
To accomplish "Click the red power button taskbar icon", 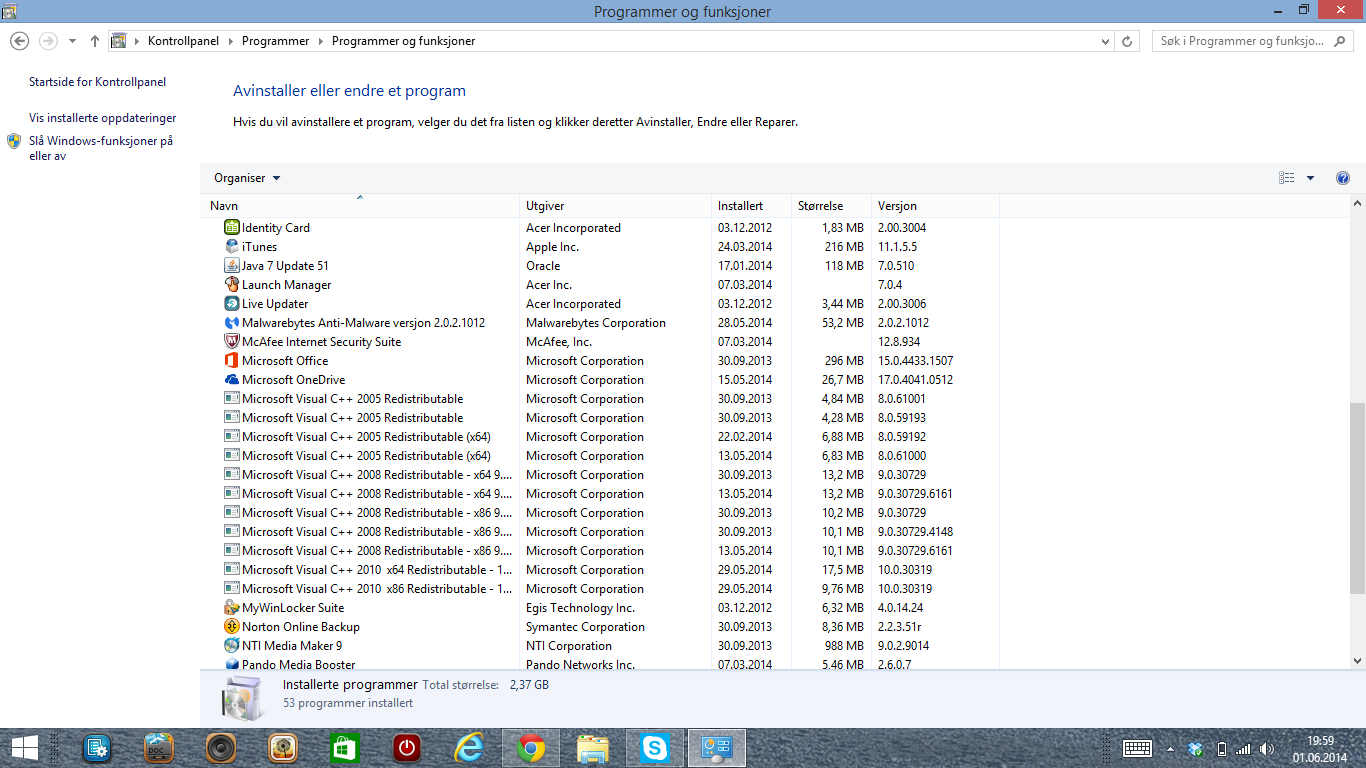I will point(407,747).
